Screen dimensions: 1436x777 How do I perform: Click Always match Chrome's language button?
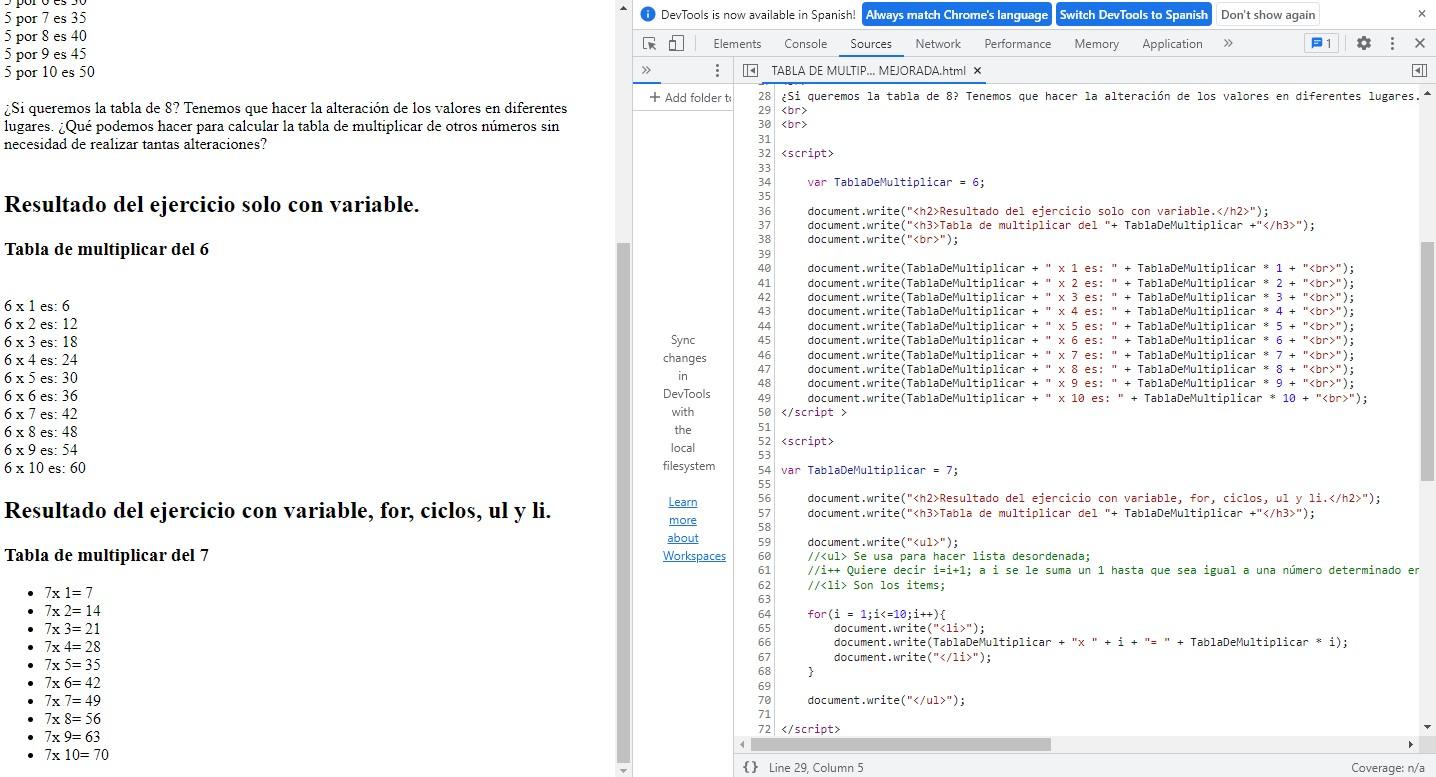pyautogui.click(x=956, y=14)
